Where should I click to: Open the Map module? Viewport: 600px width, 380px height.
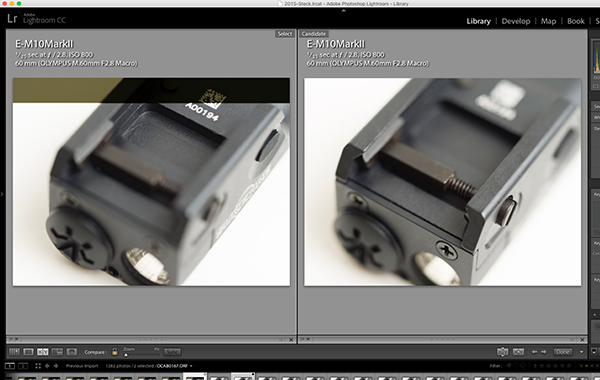tap(548, 21)
